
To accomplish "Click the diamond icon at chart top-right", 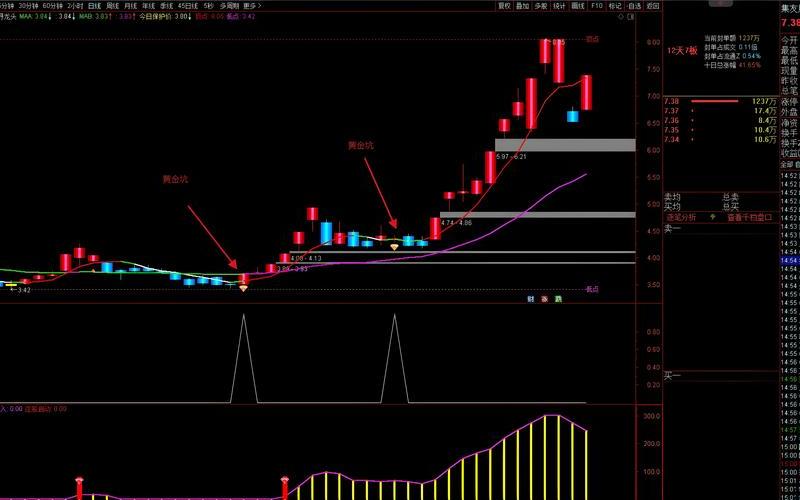I will (x=621, y=16).
